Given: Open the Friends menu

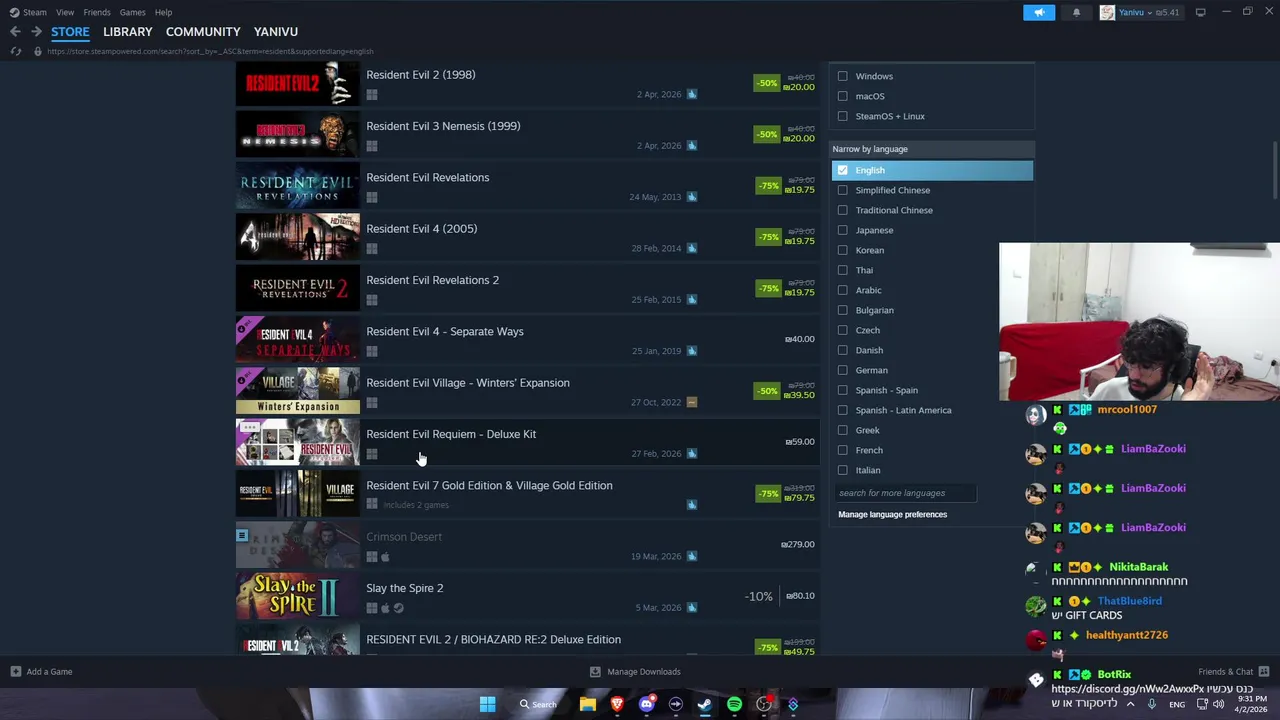Looking at the screenshot, I should [x=97, y=12].
